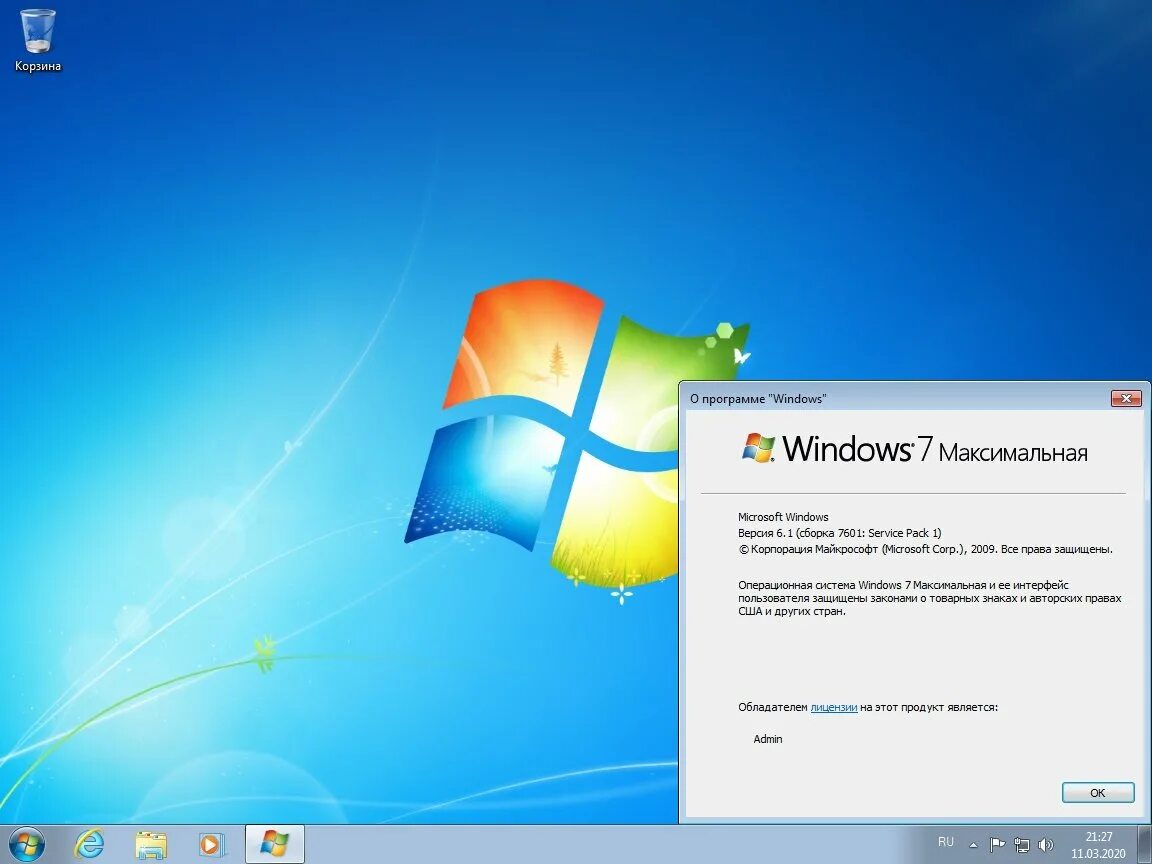The width and height of the screenshot is (1152, 864).
Task: Click the Windows 7 Максимальная logo banner
Action: pyautogui.click(x=914, y=449)
